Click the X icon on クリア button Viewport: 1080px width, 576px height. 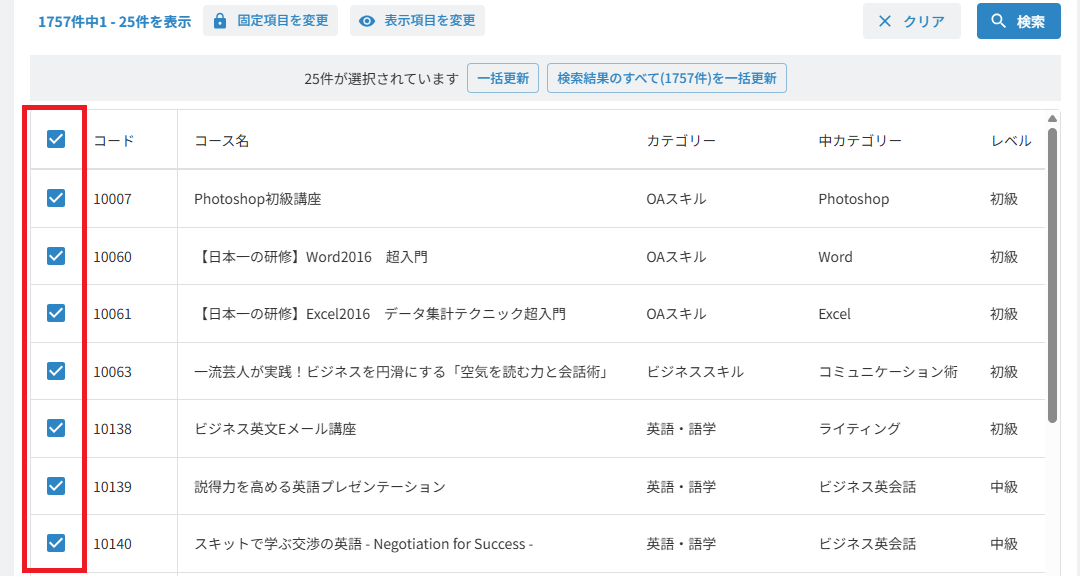pos(885,21)
